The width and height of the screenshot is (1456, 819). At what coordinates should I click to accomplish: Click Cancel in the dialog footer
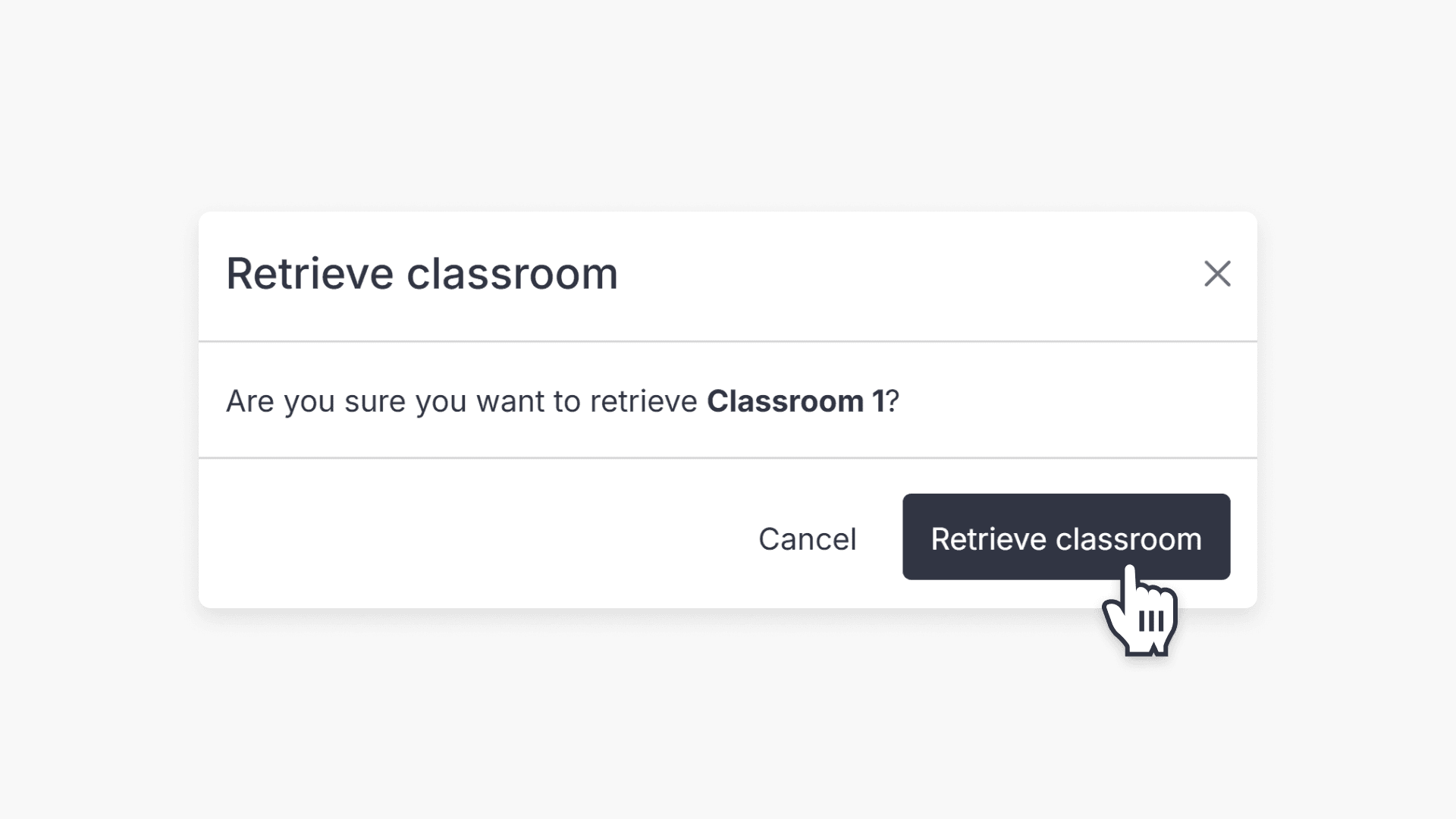coord(807,538)
